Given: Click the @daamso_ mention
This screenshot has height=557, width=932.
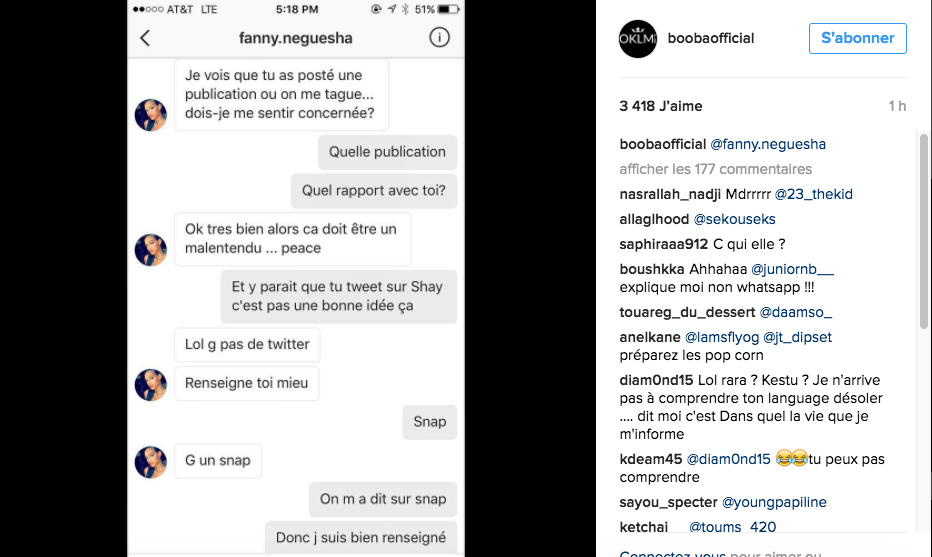Looking at the screenshot, I should click(x=796, y=312).
